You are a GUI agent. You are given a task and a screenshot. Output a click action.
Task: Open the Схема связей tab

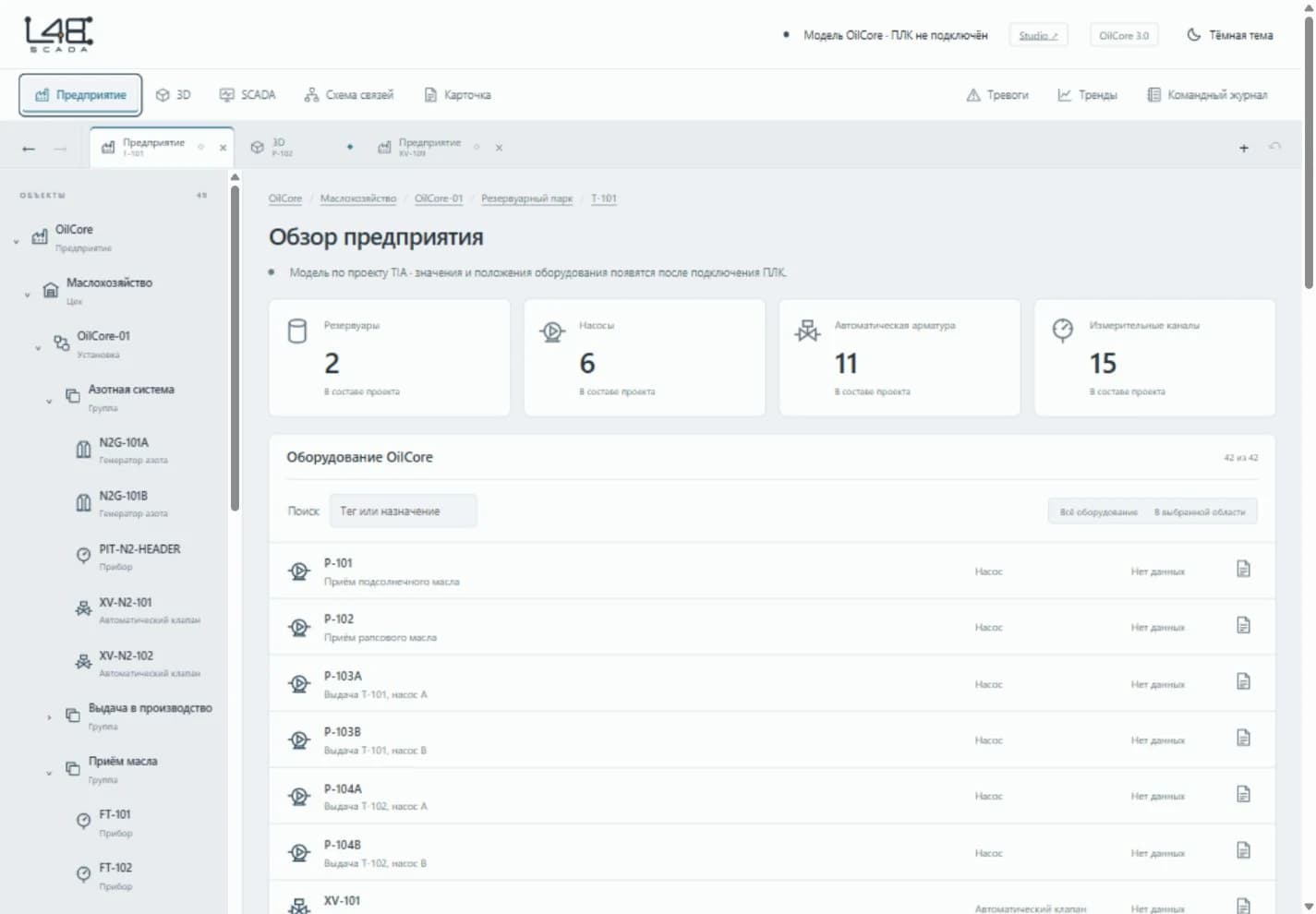[349, 95]
